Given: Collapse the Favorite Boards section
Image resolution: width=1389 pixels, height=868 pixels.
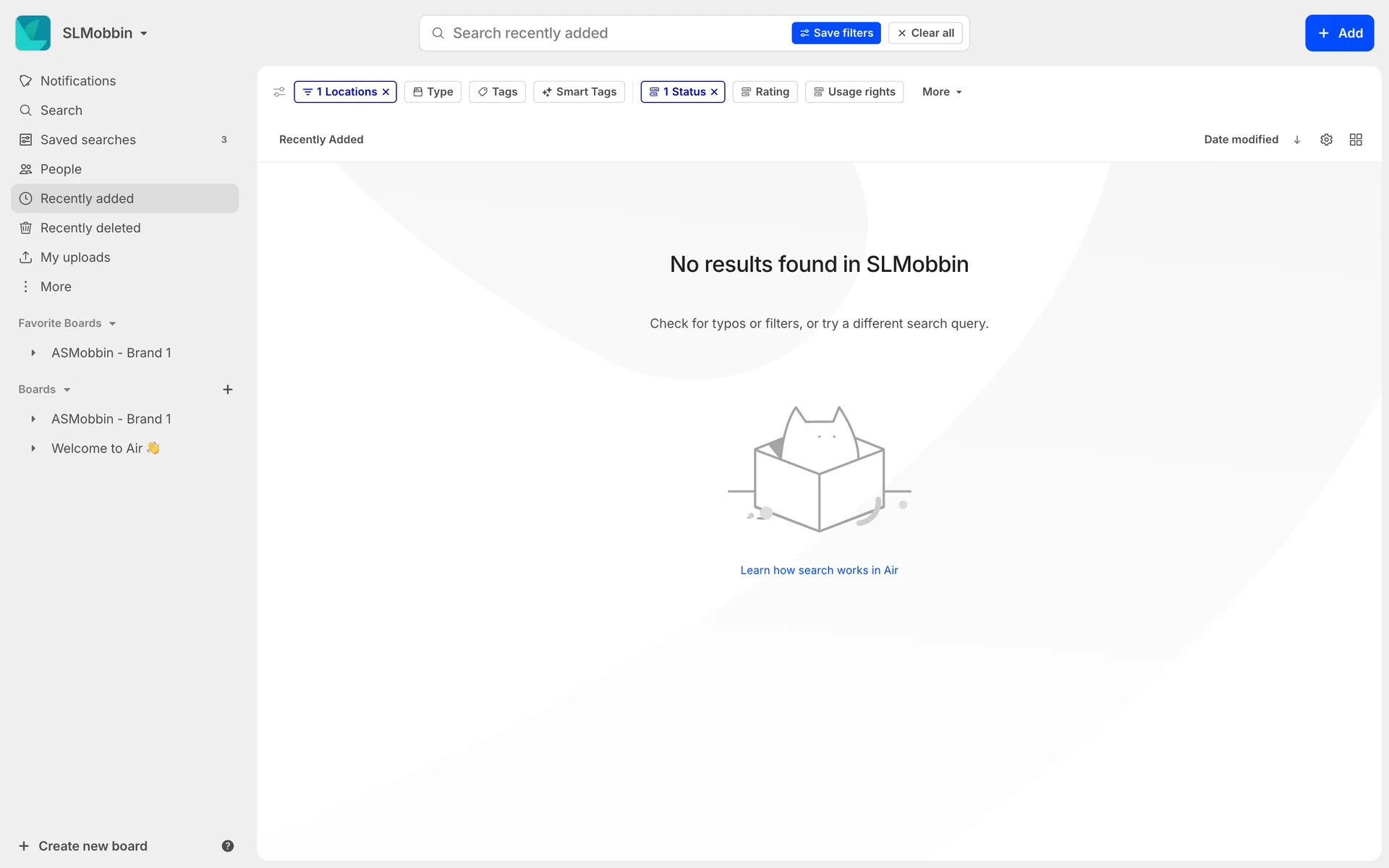Looking at the screenshot, I should [112, 323].
